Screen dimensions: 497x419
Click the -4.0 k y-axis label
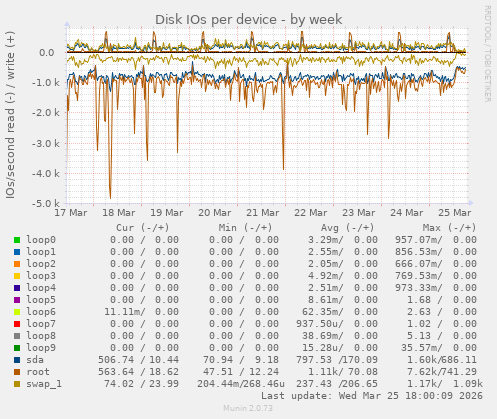(46, 174)
